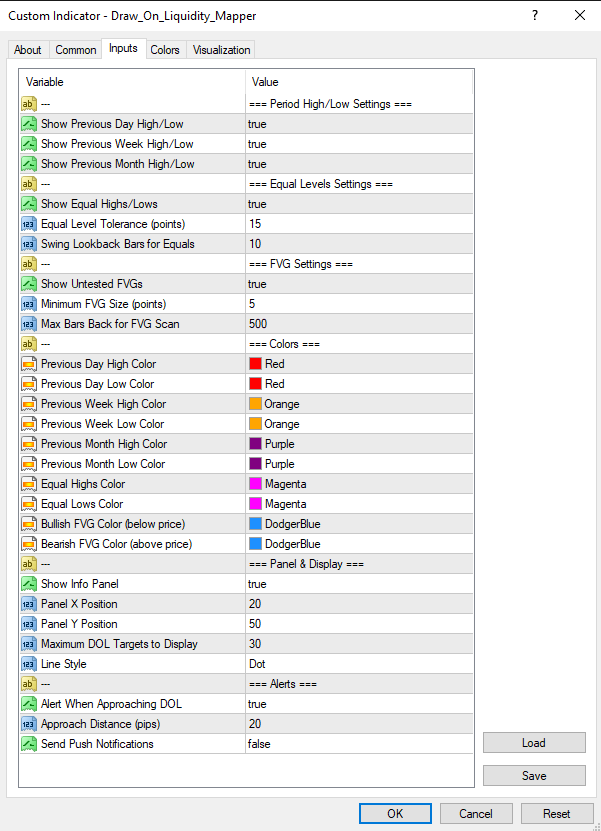Click the icon beside Maximum DOL Targets to Display

pos(29,644)
